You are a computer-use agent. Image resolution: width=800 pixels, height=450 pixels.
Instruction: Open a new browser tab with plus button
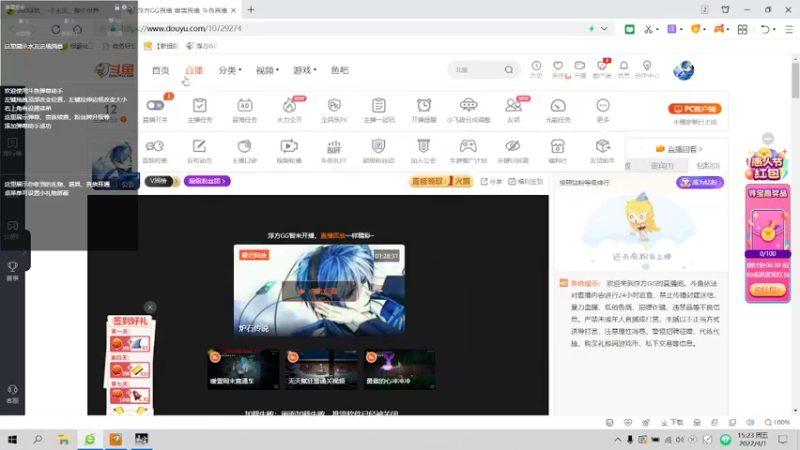(251, 10)
